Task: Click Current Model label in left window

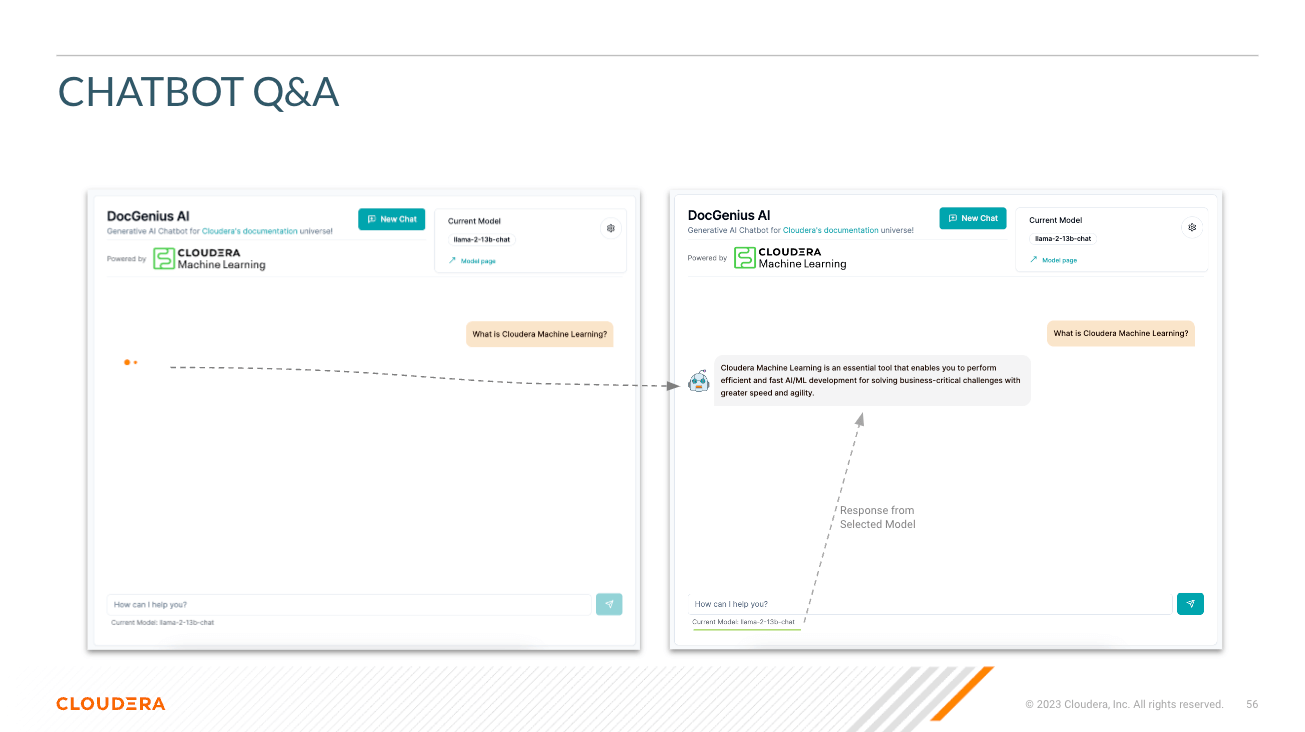Action: point(474,221)
